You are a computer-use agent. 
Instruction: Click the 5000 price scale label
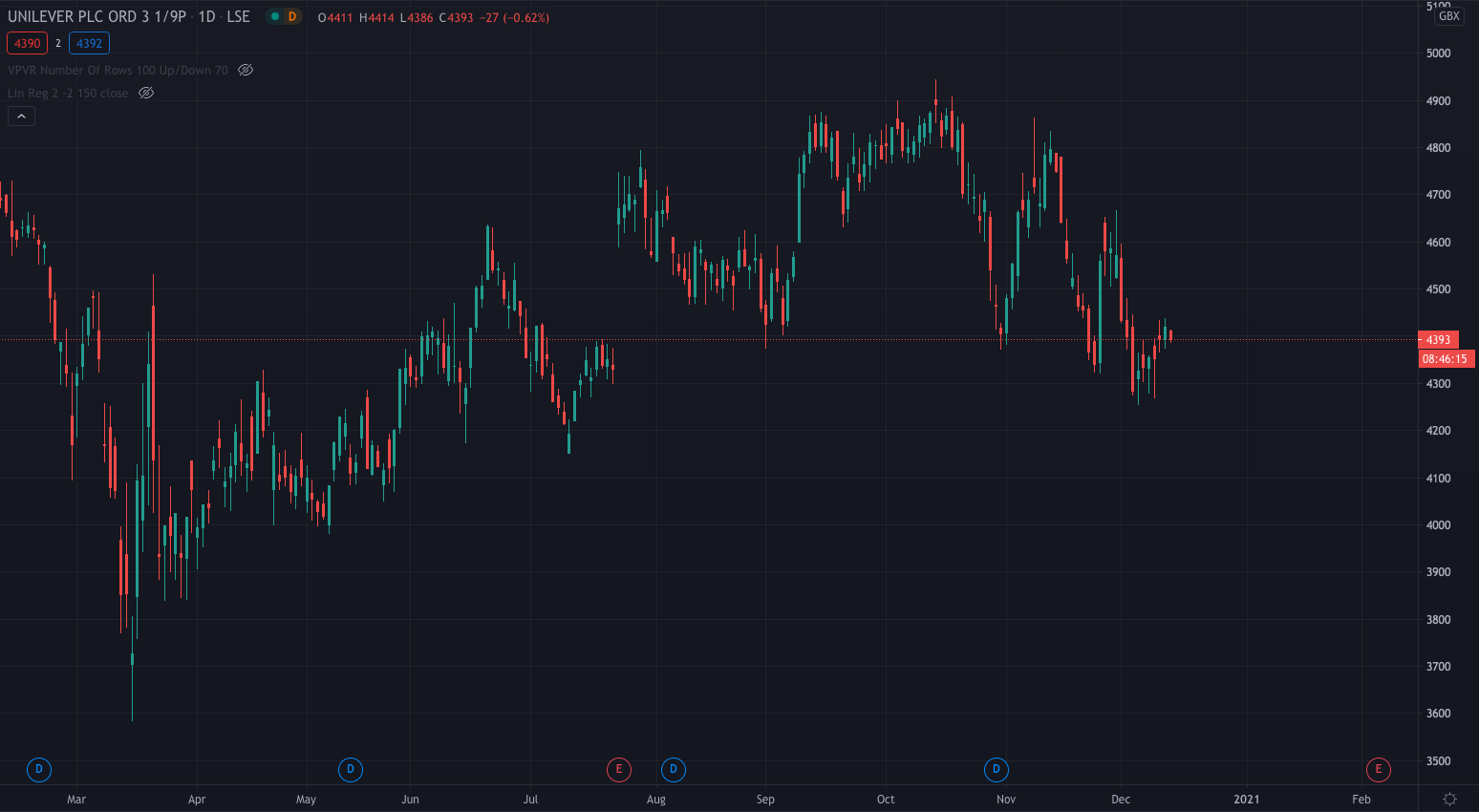click(x=1438, y=53)
